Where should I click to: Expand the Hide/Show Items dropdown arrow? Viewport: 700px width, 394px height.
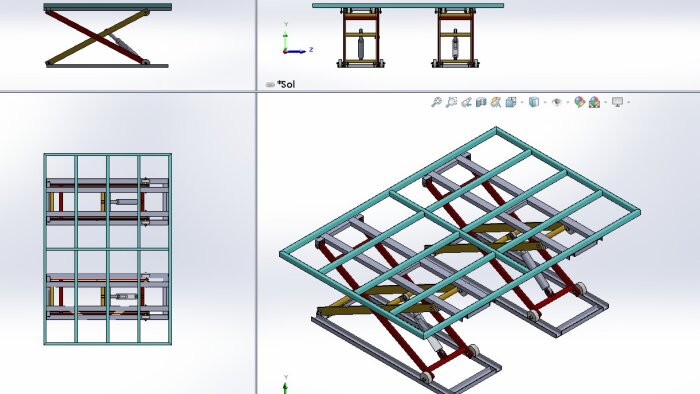(x=568, y=102)
